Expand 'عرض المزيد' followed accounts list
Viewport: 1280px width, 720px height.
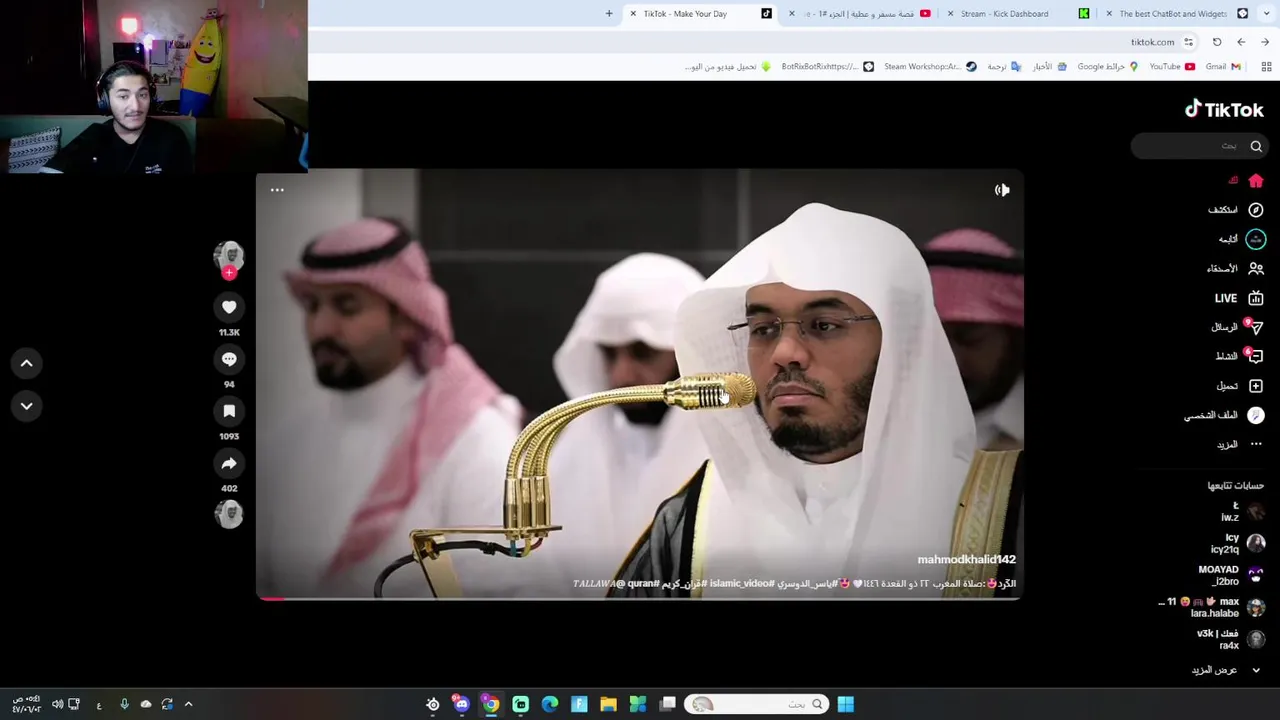[x=1226, y=670]
